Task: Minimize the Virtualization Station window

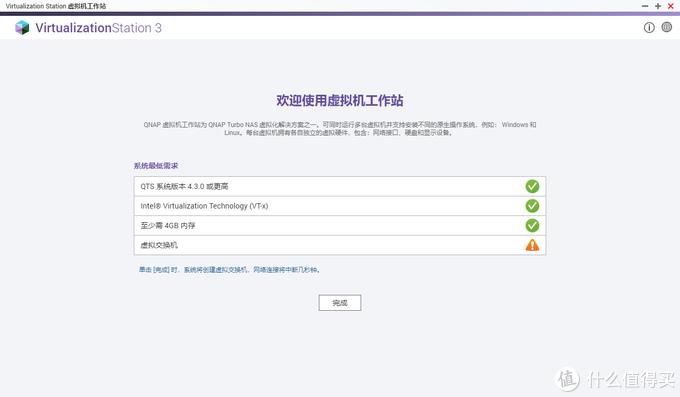Action: 645,6
